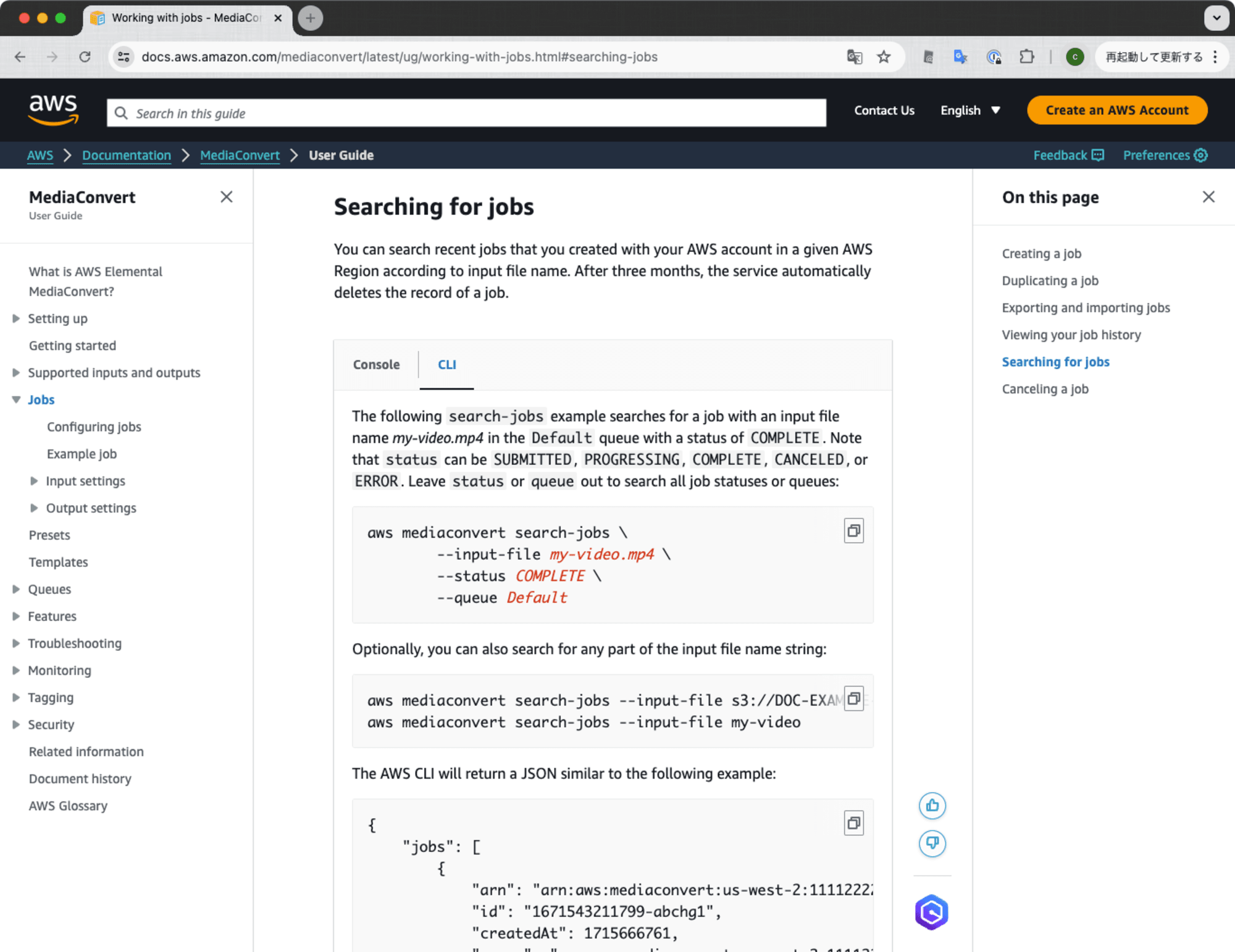Click the green profile avatar icon

click(x=1075, y=57)
